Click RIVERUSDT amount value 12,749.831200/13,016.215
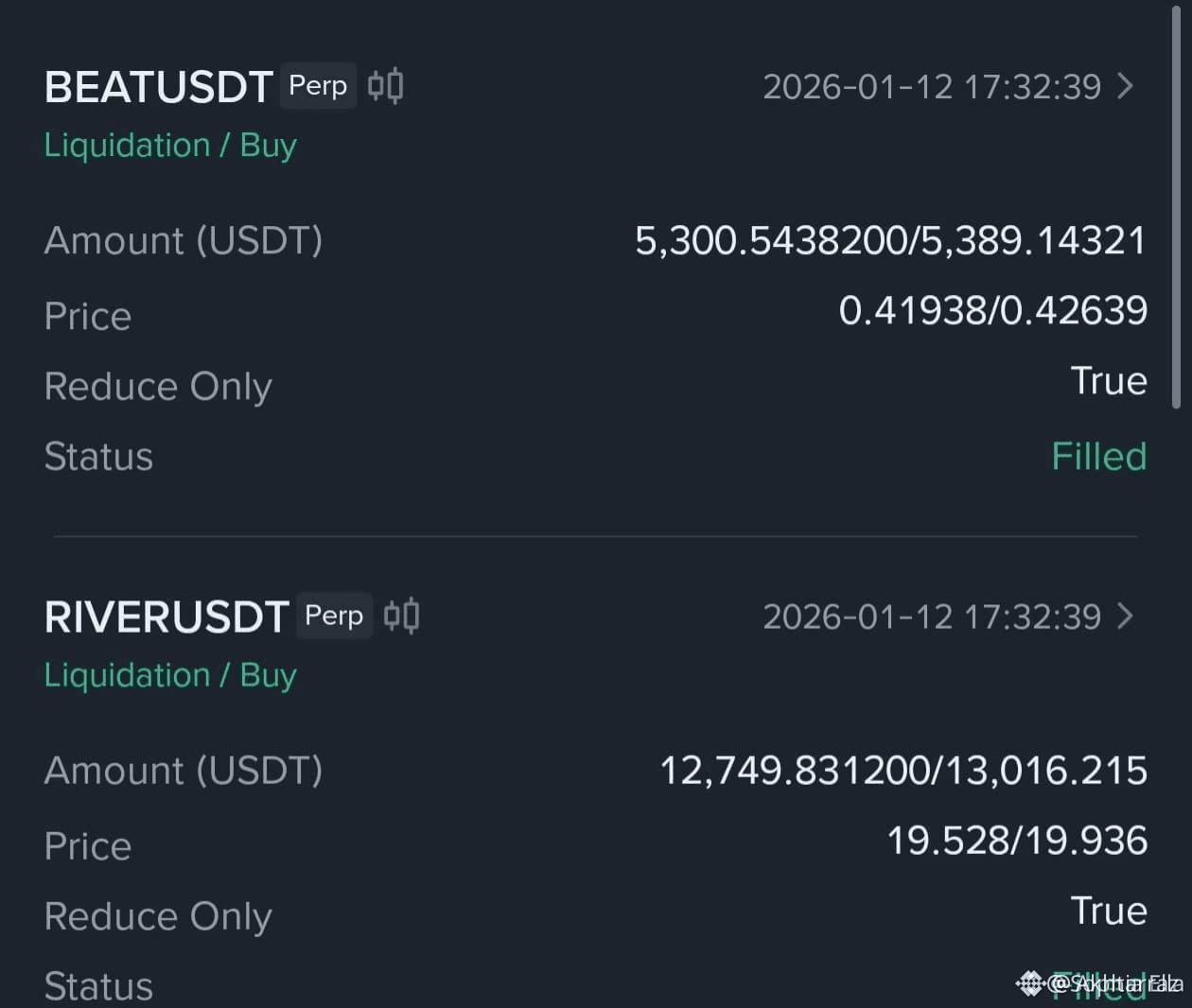 click(903, 771)
